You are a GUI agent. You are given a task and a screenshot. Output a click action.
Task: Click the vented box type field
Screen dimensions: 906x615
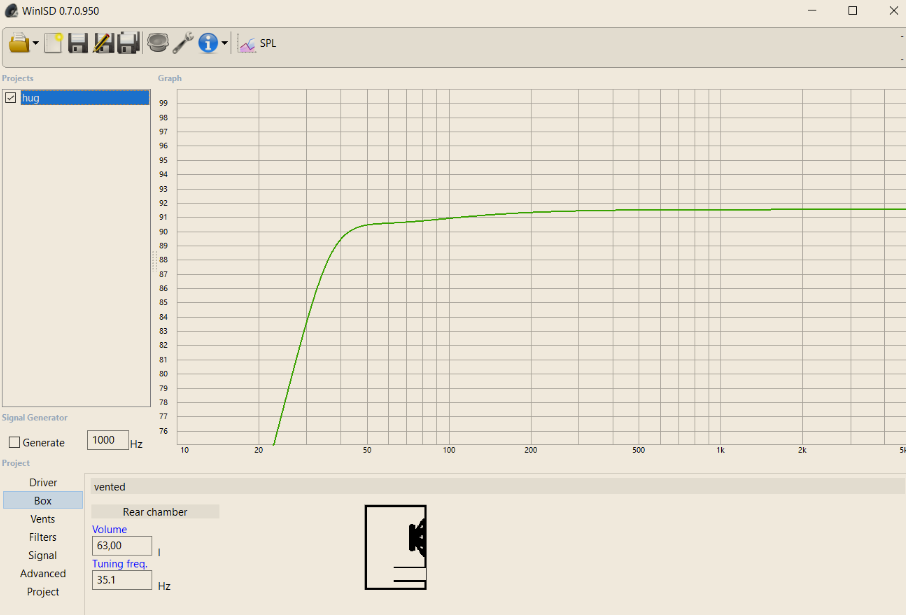pos(498,487)
